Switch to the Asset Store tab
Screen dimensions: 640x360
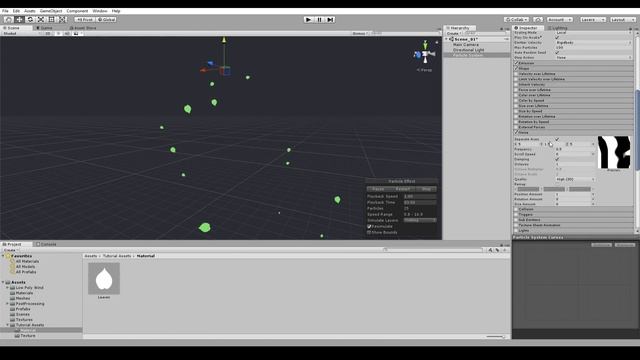[x=83, y=28]
